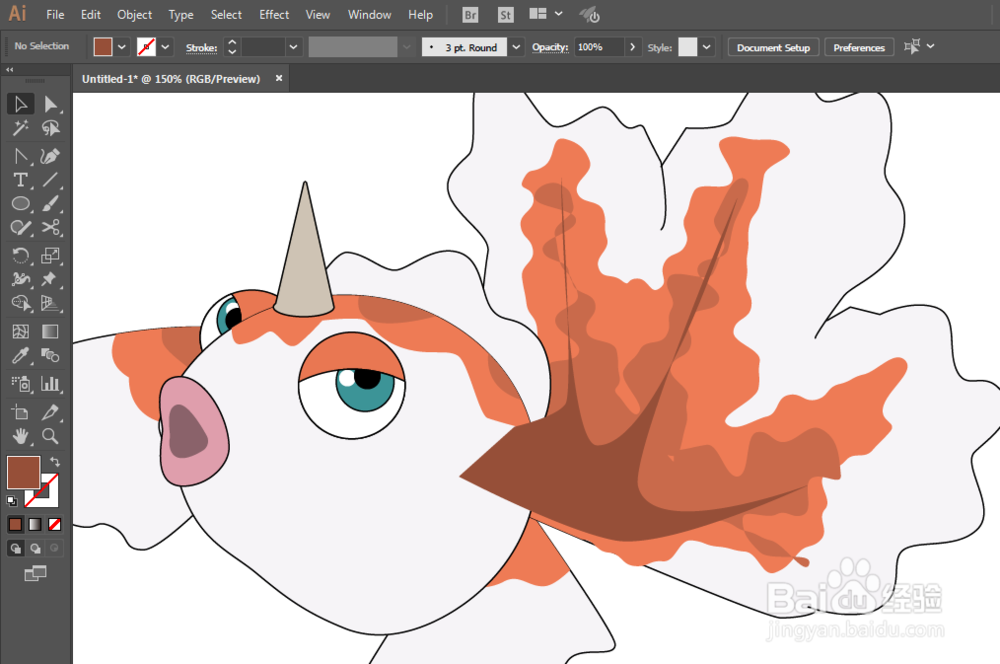Set paint mode to Gradient
Viewport: 1000px width, 664px height.
click(35, 524)
